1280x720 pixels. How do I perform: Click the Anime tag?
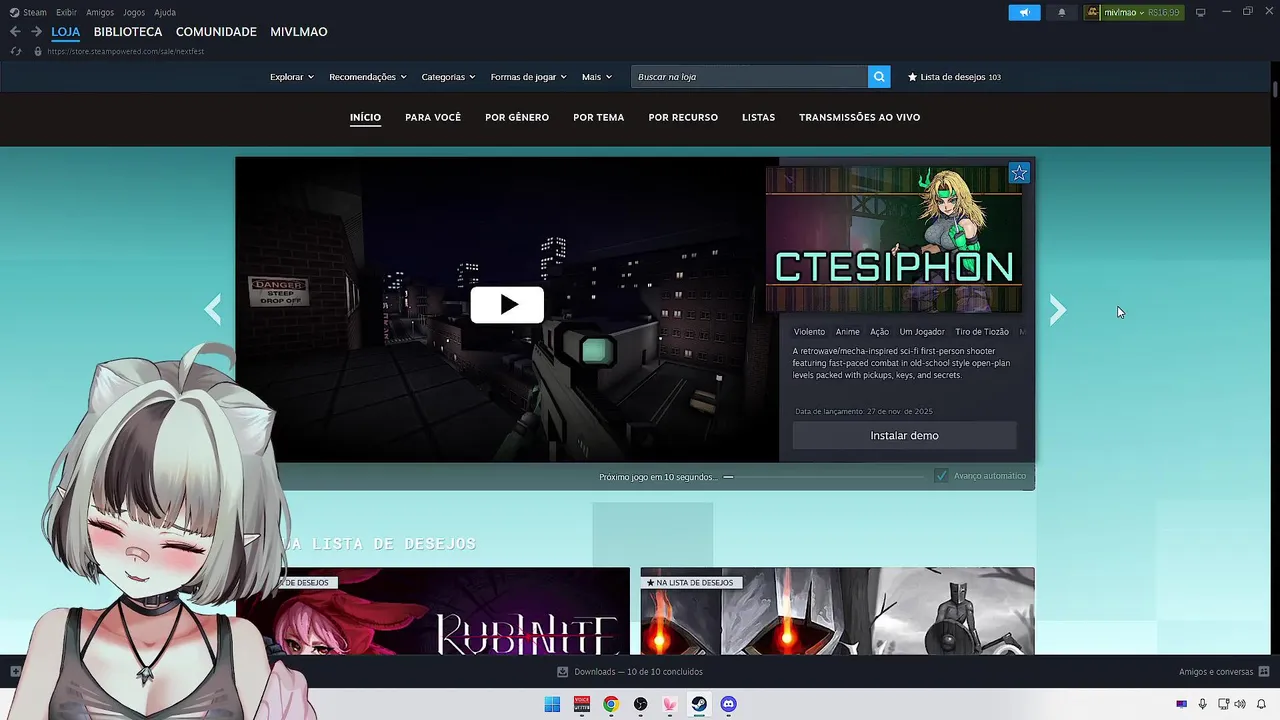(x=848, y=332)
